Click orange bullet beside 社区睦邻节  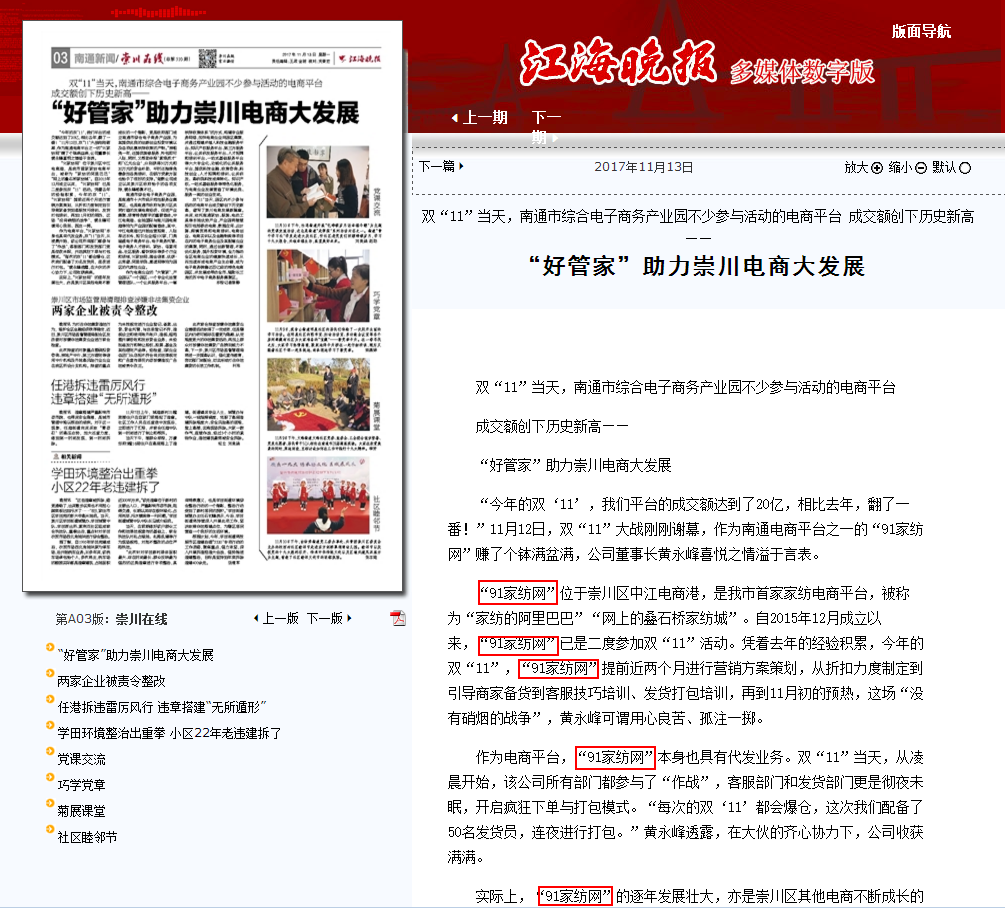coord(50,830)
